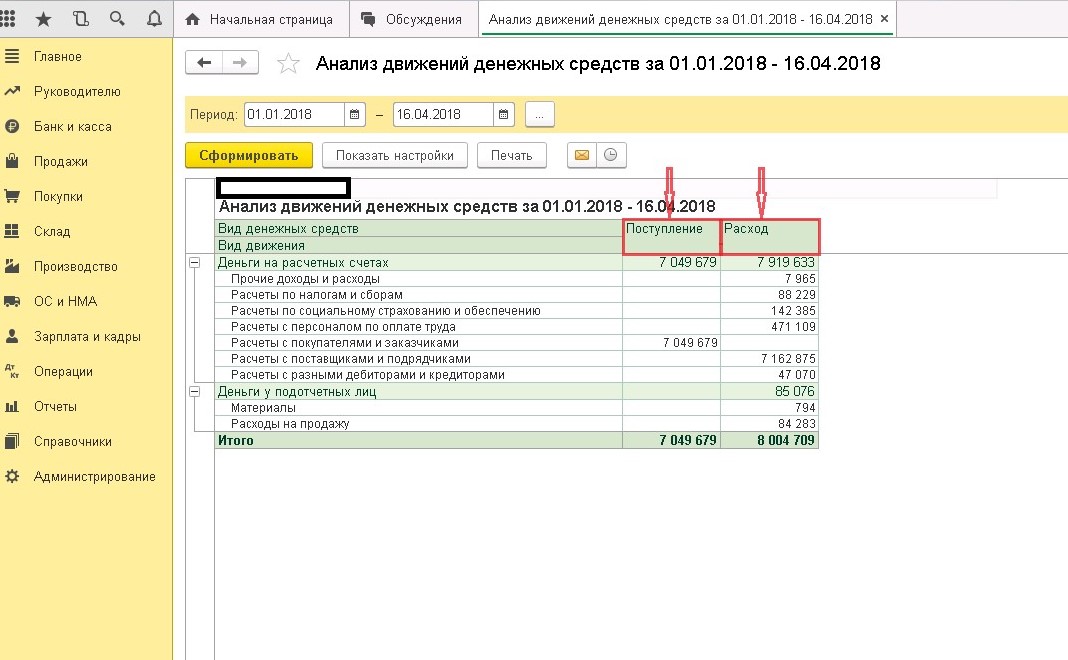1068x660 pixels.
Task: Click the Руководителю chart icon
Action: pyautogui.click(x=12, y=91)
